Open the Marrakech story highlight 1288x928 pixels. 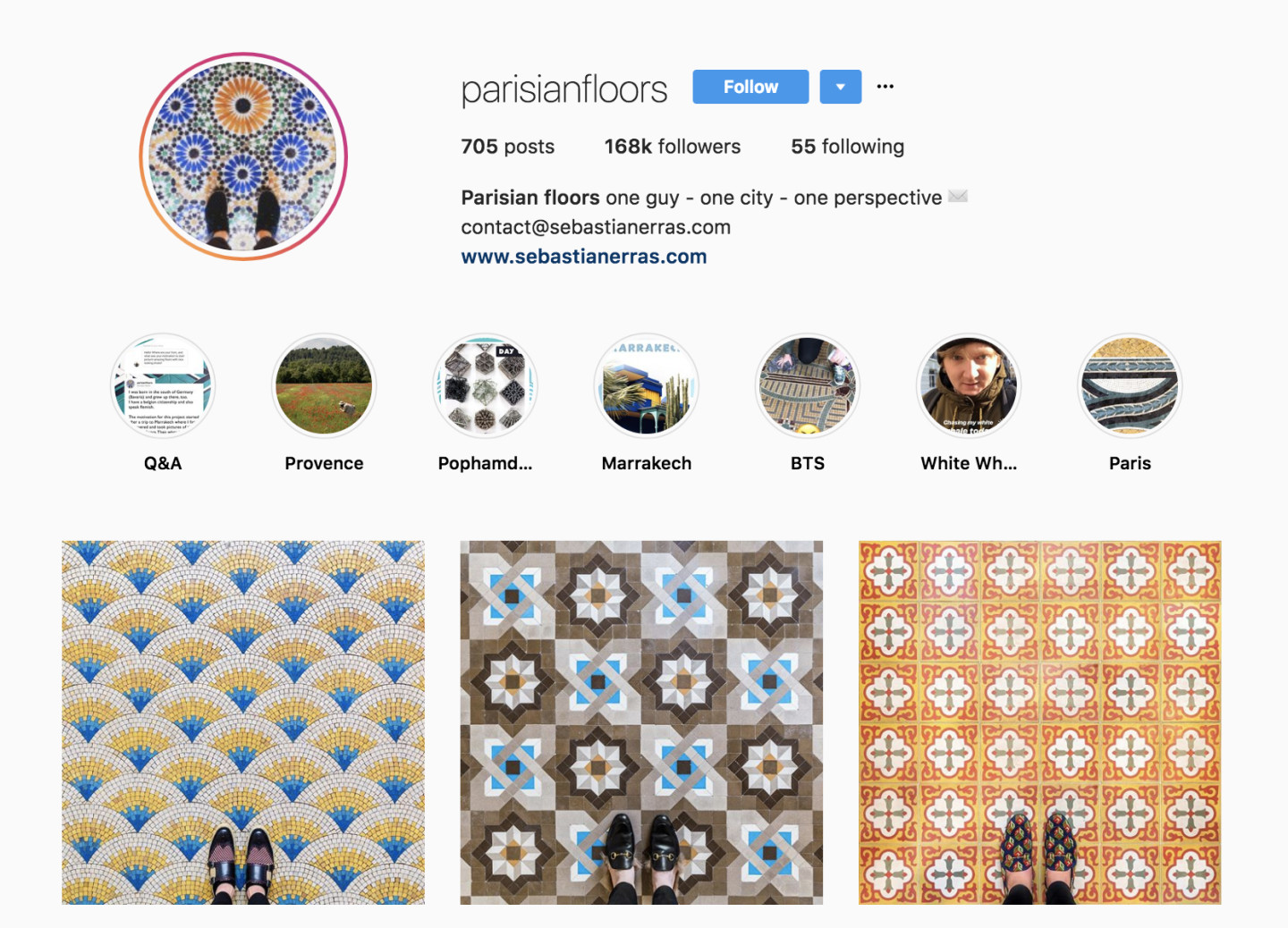[647, 386]
